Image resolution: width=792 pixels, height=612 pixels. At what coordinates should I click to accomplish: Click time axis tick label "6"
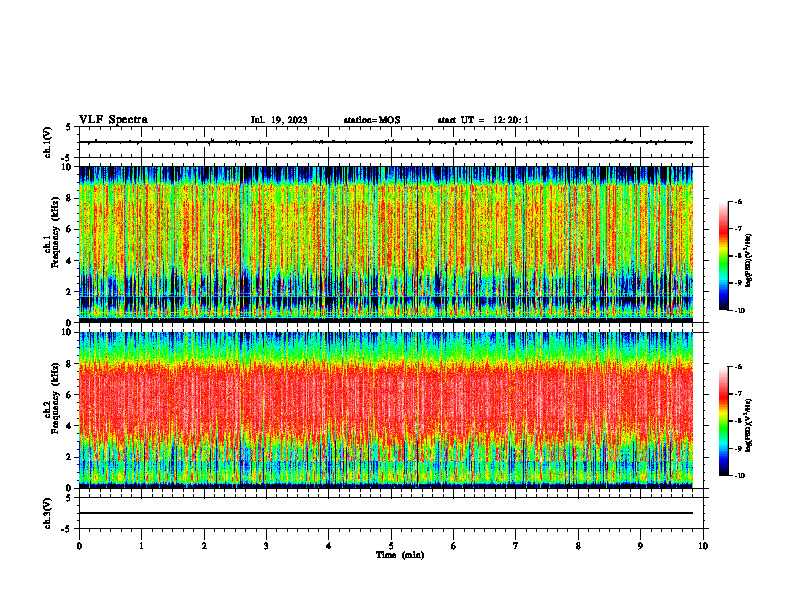(x=454, y=546)
